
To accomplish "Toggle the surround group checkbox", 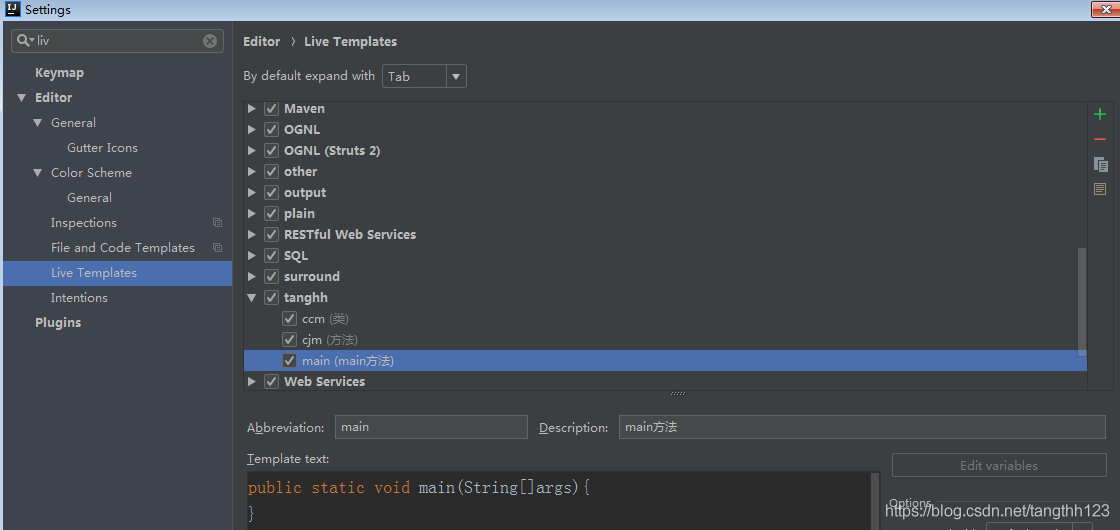I will tap(271, 276).
